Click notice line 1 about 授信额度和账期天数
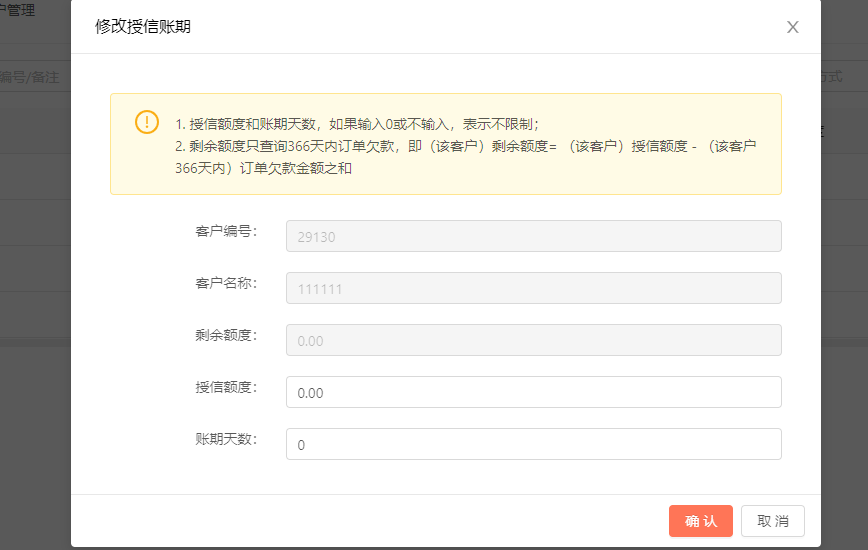868x550 pixels. point(357,124)
